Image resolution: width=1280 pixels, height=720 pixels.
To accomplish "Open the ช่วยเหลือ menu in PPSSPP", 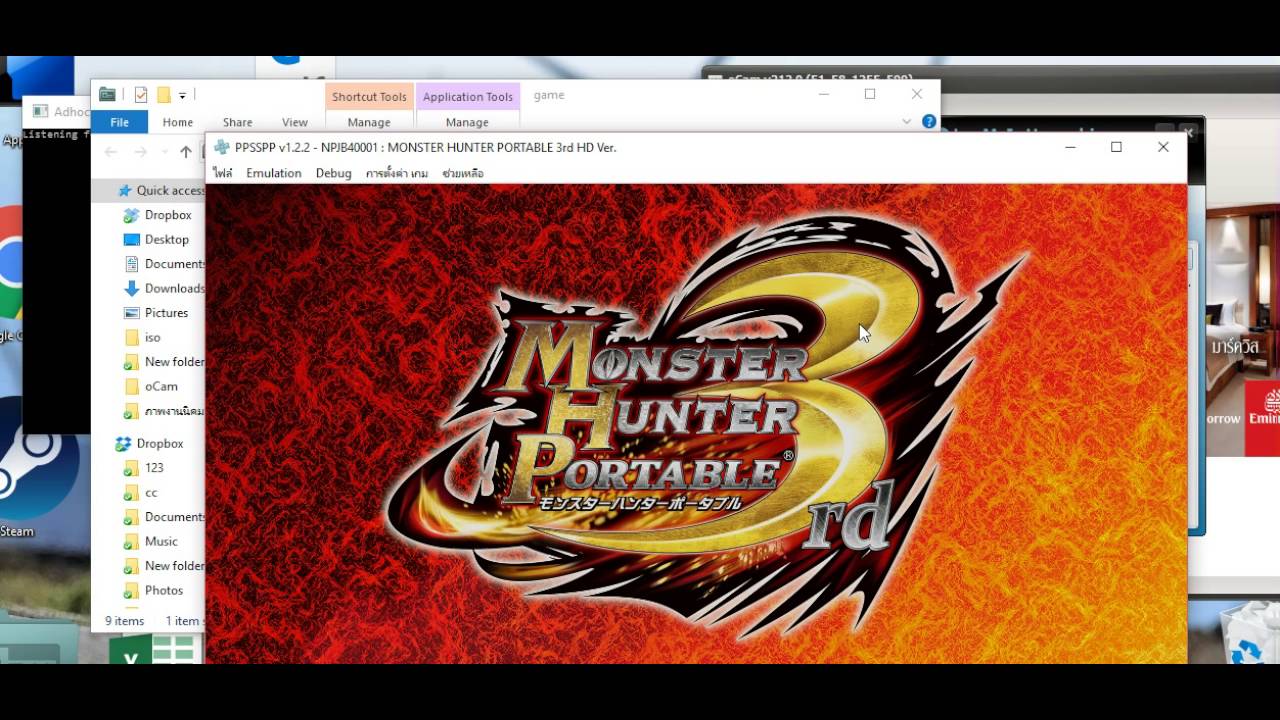I will pyautogui.click(x=463, y=173).
